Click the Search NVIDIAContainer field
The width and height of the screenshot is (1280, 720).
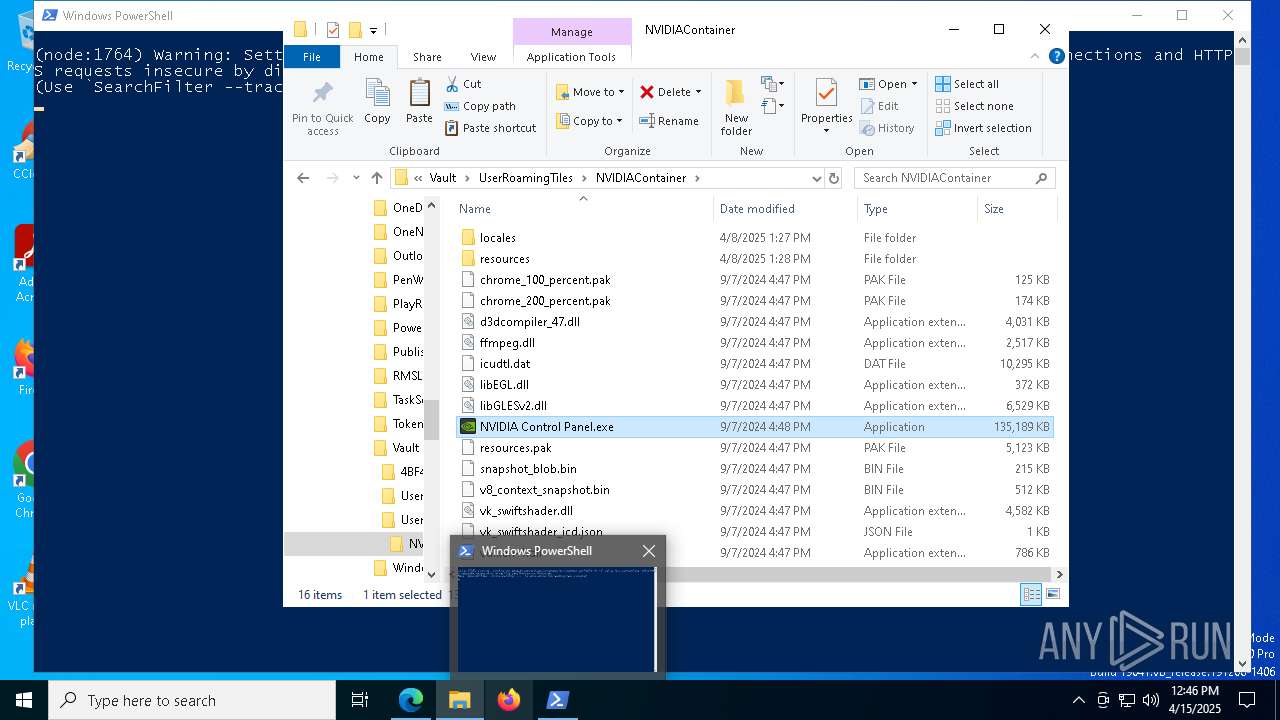pos(955,178)
